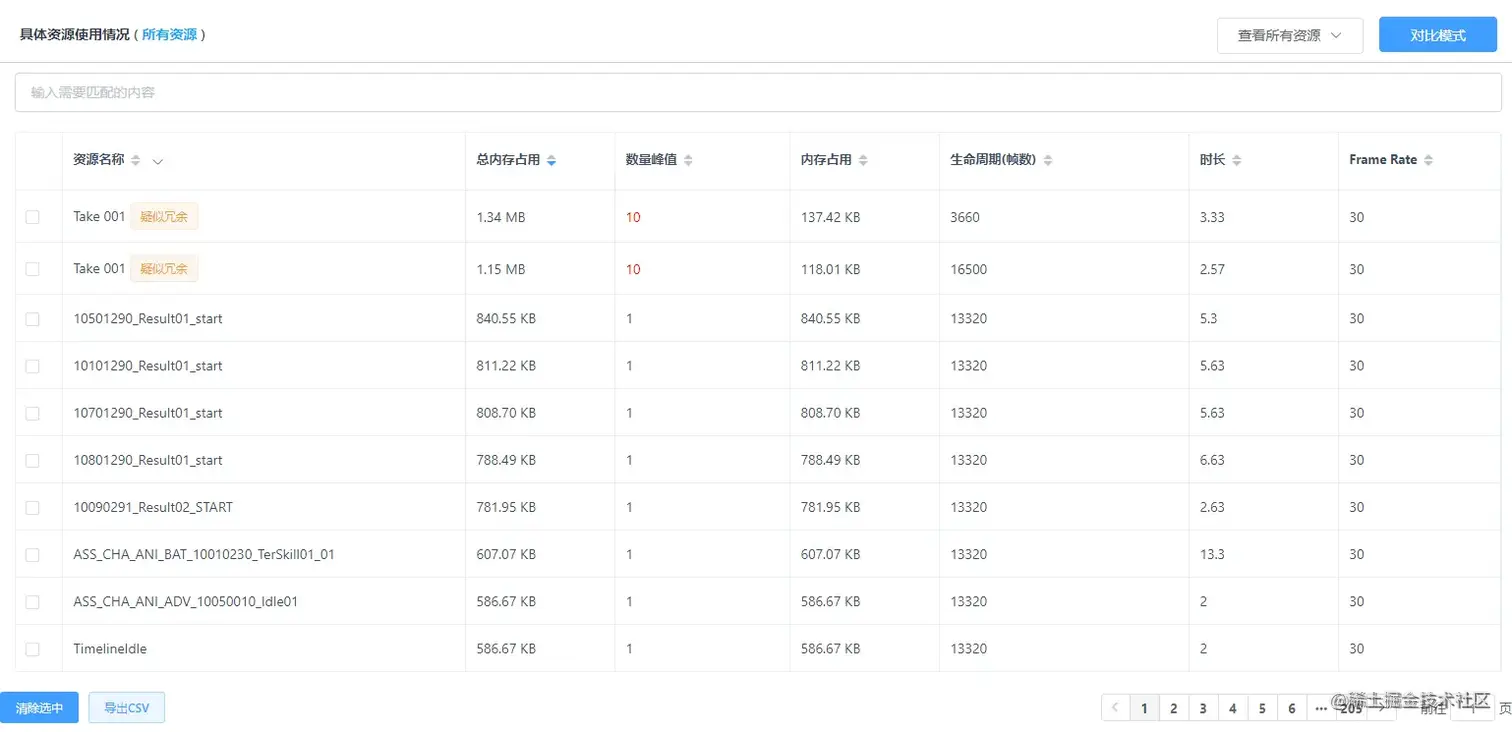Open the 所有资源 link
Screen dimensions: 1512x732
coord(171,33)
